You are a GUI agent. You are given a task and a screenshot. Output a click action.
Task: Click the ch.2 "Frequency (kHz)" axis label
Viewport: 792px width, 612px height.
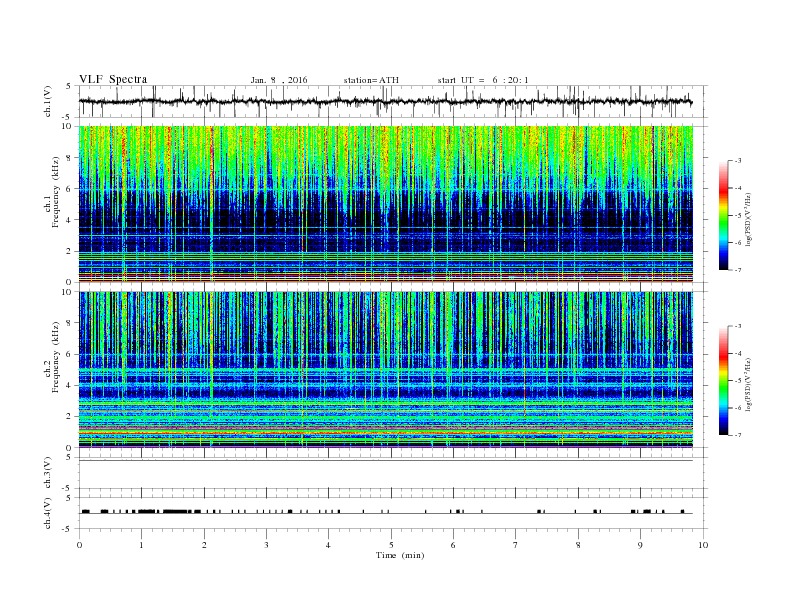[56, 356]
